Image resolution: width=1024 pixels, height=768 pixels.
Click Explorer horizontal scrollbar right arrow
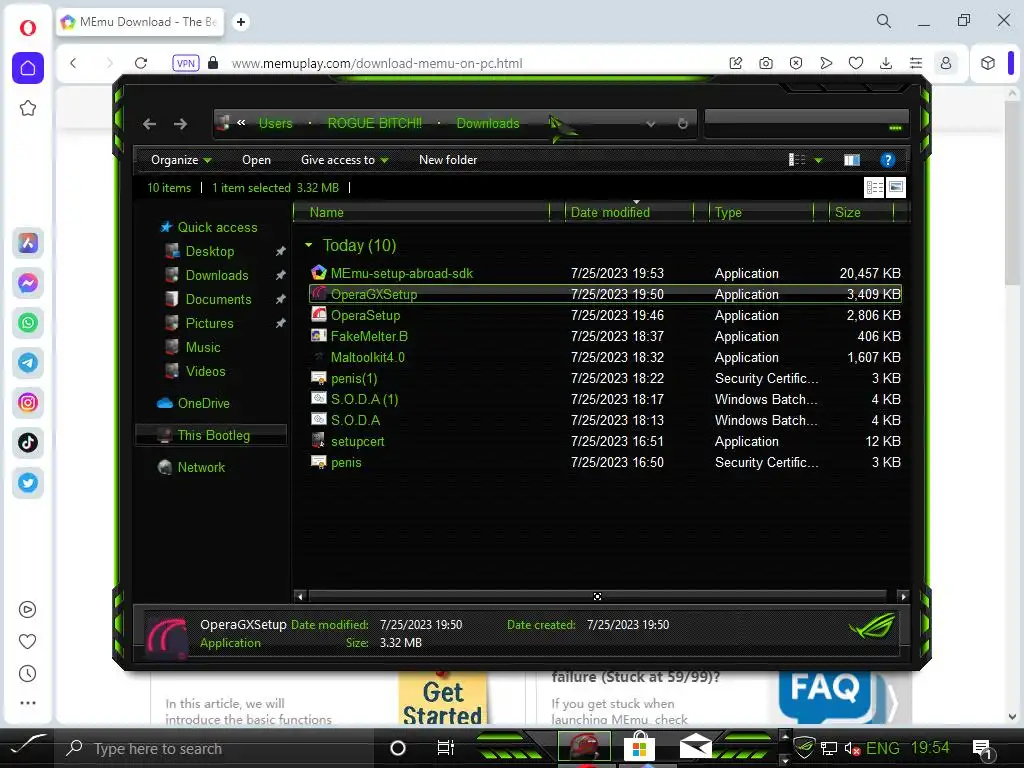pyautogui.click(x=903, y=596)
